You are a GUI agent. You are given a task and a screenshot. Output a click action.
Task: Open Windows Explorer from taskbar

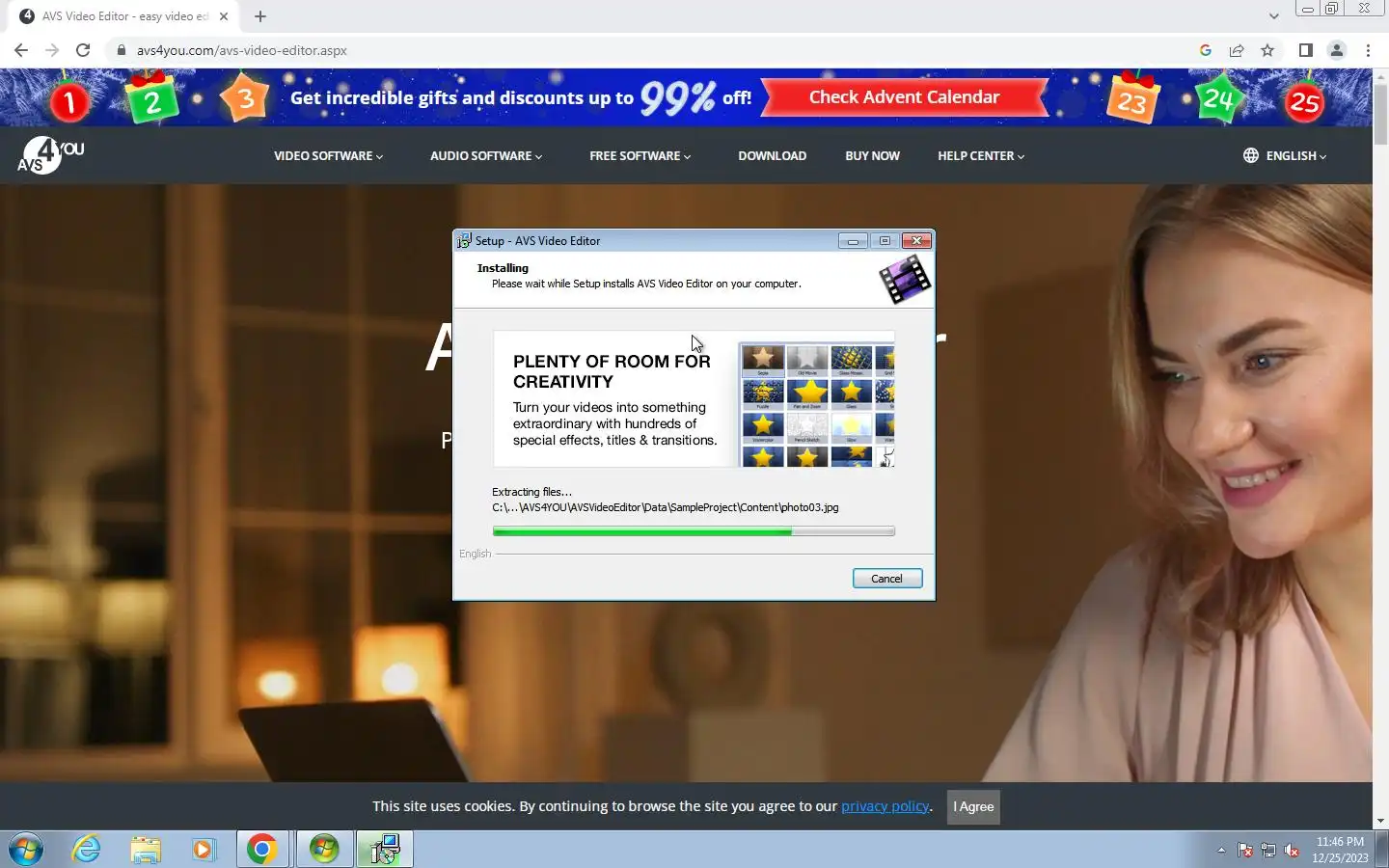coord(146,850)
